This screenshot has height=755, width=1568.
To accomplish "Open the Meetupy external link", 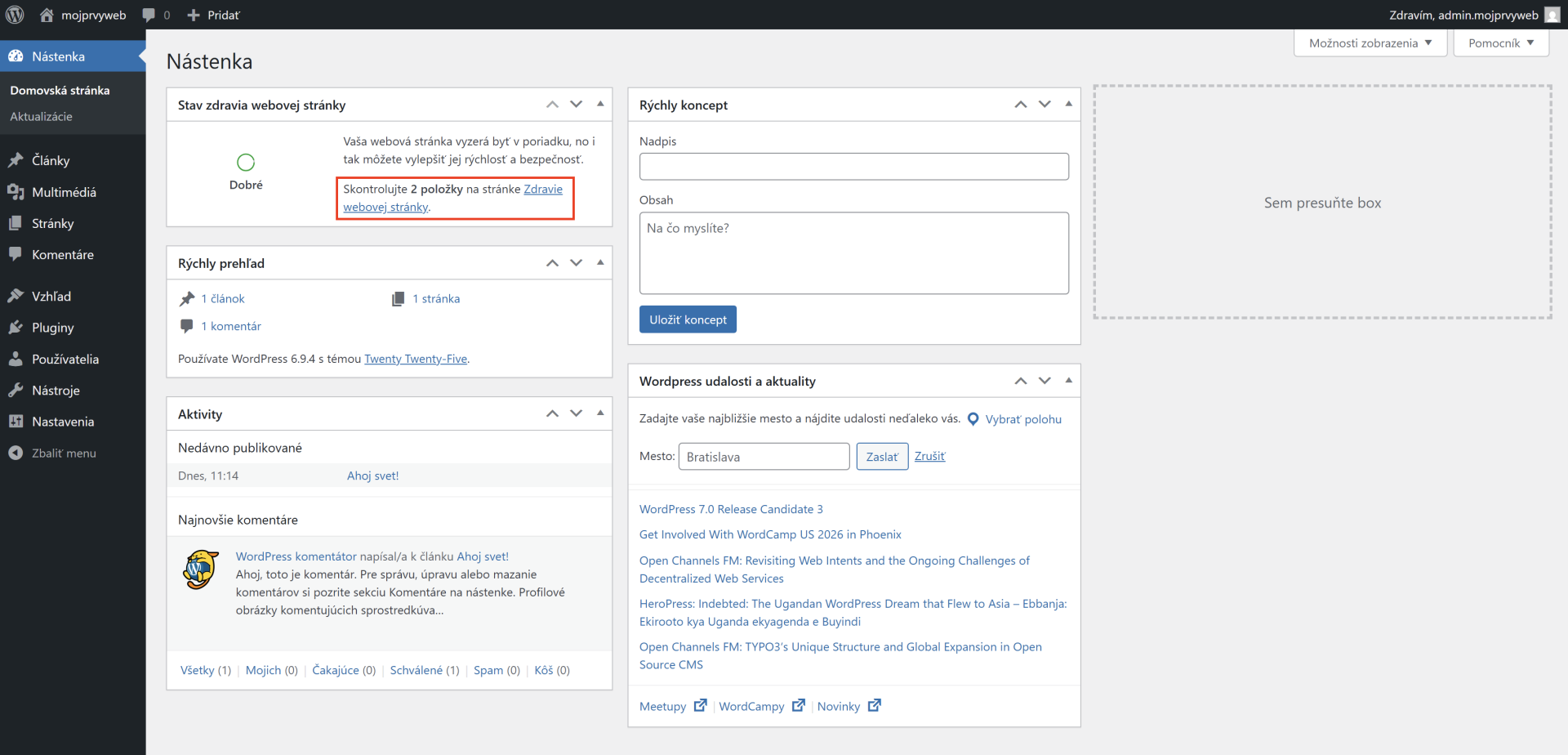I will pos(673,706).
